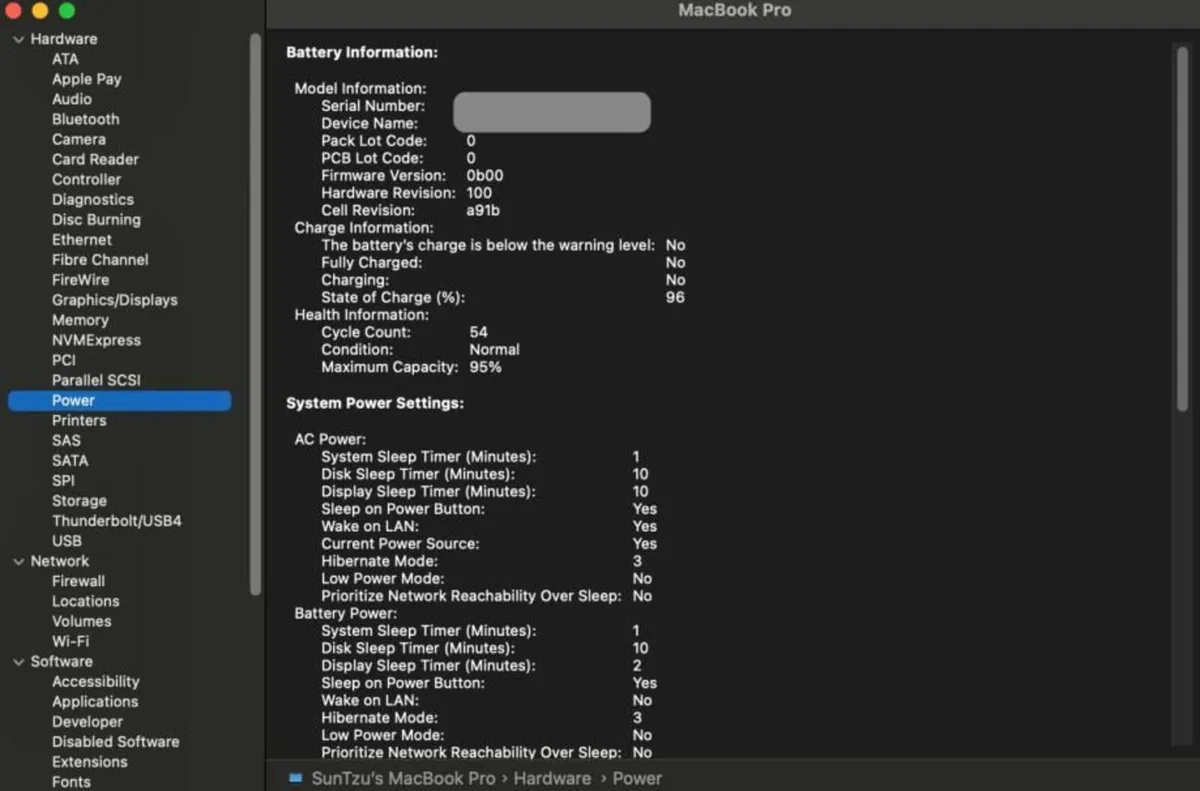This screenshot has height=791, width=1200.
Task: Click the laptop icon in path bar
Action: (295, 778)
